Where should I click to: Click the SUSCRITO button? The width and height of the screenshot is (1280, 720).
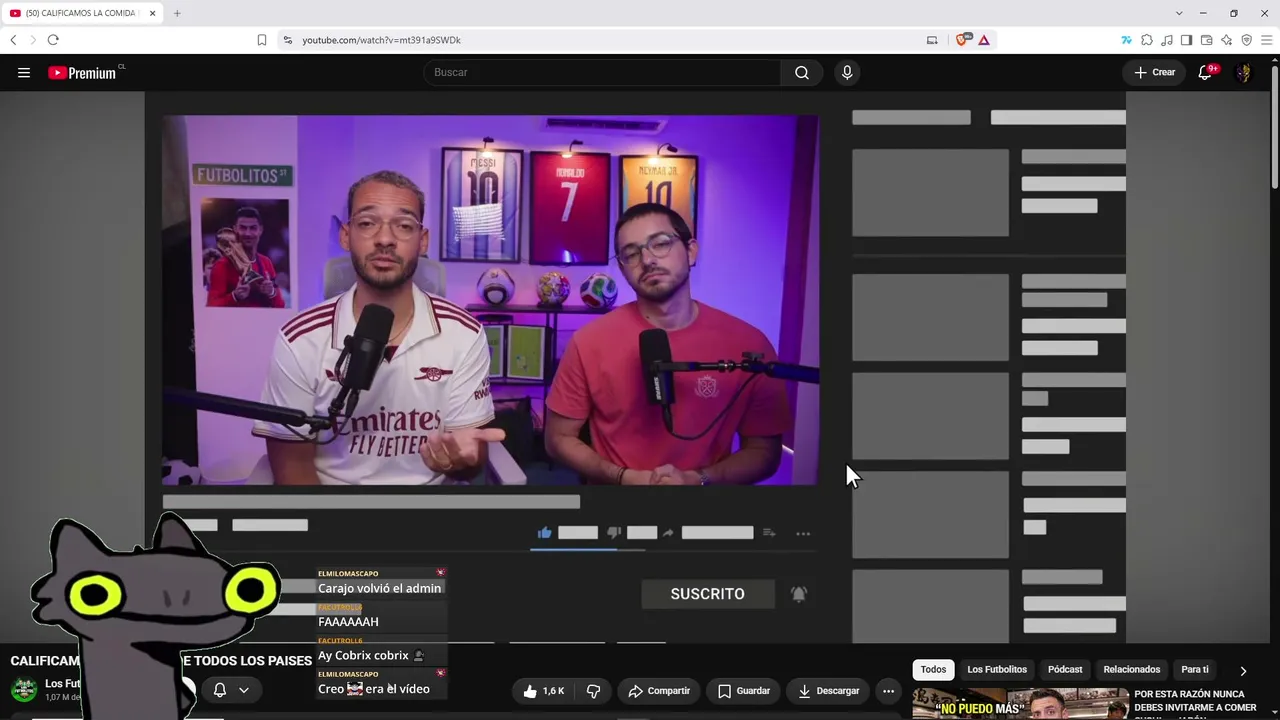(x=707, y=594)
